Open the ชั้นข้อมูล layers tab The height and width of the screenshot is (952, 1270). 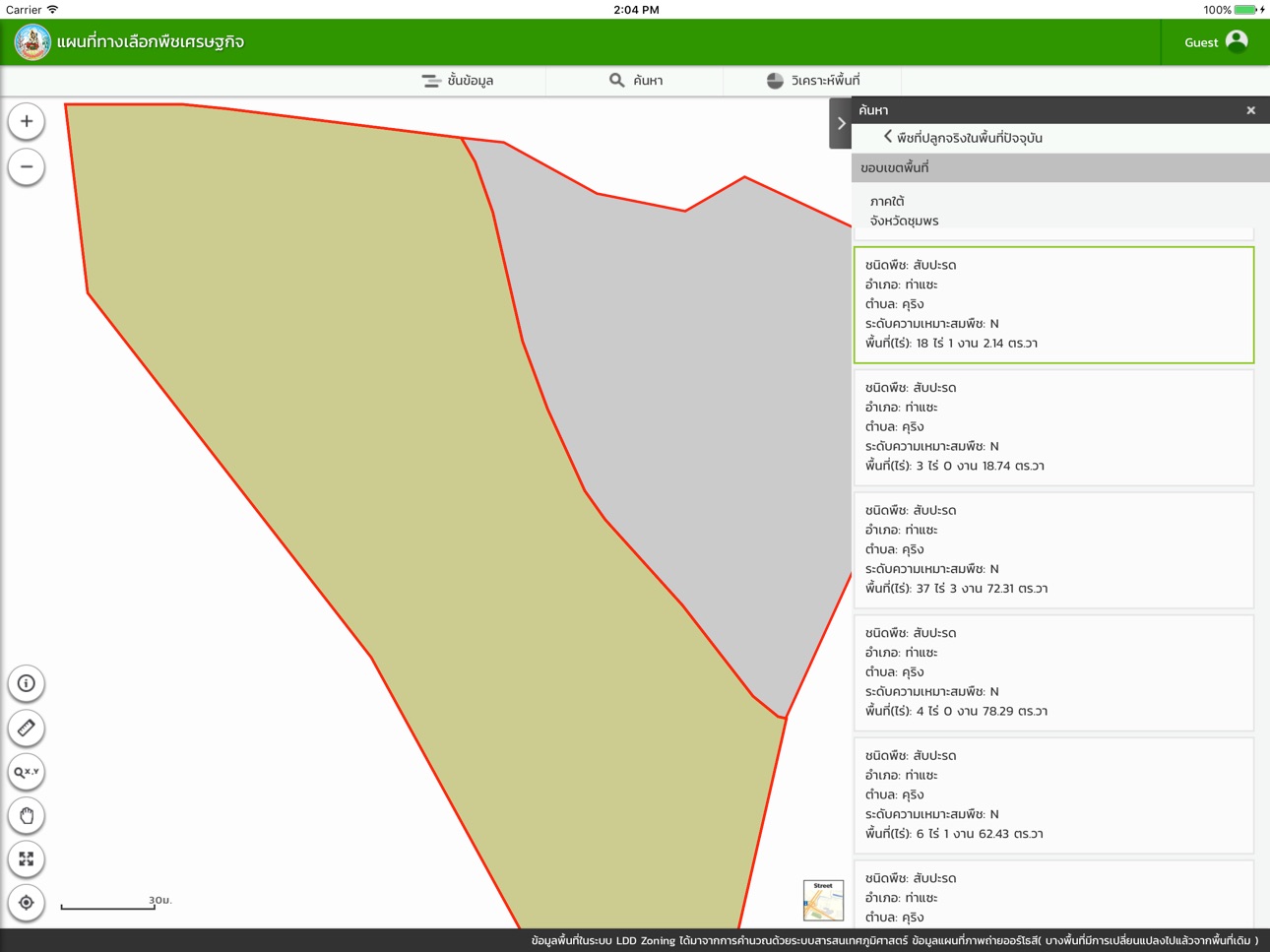point(458,81)
